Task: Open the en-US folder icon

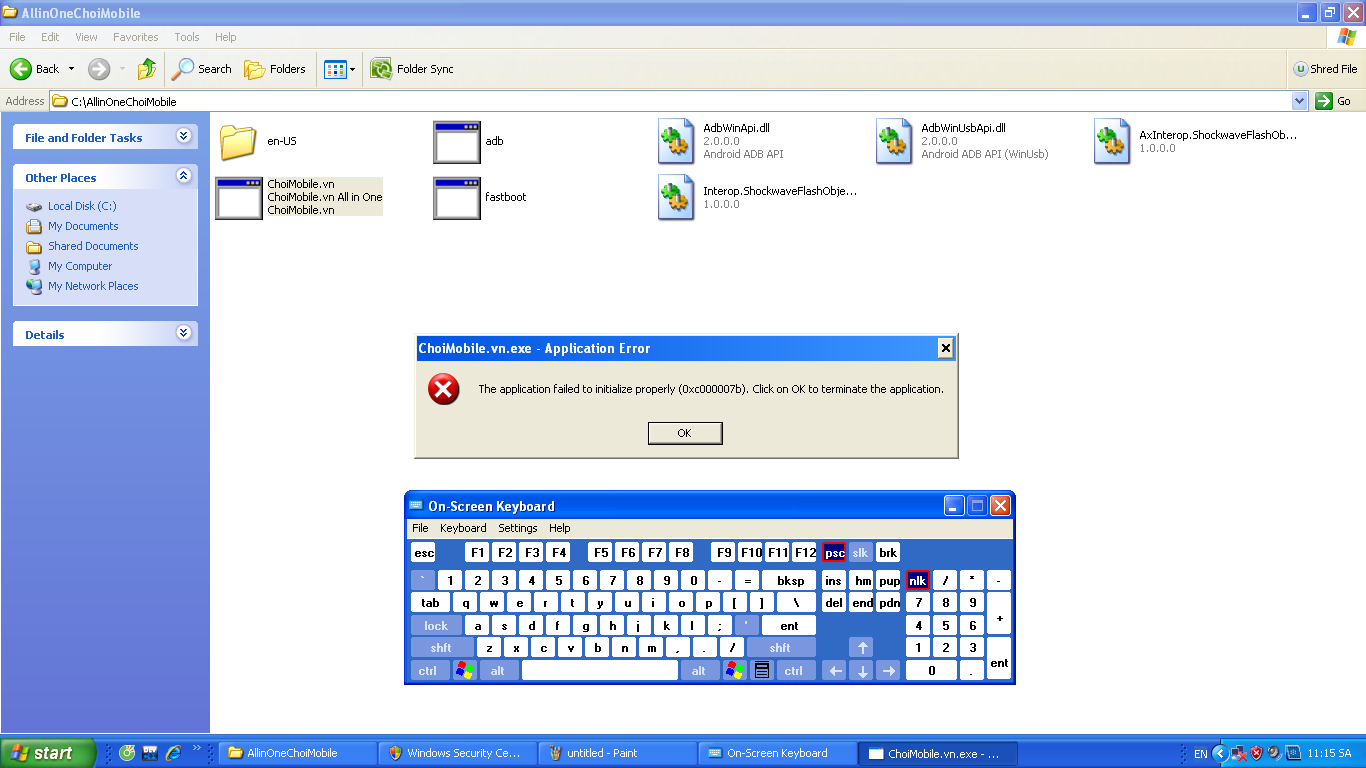Action: [x=238, y=141]
